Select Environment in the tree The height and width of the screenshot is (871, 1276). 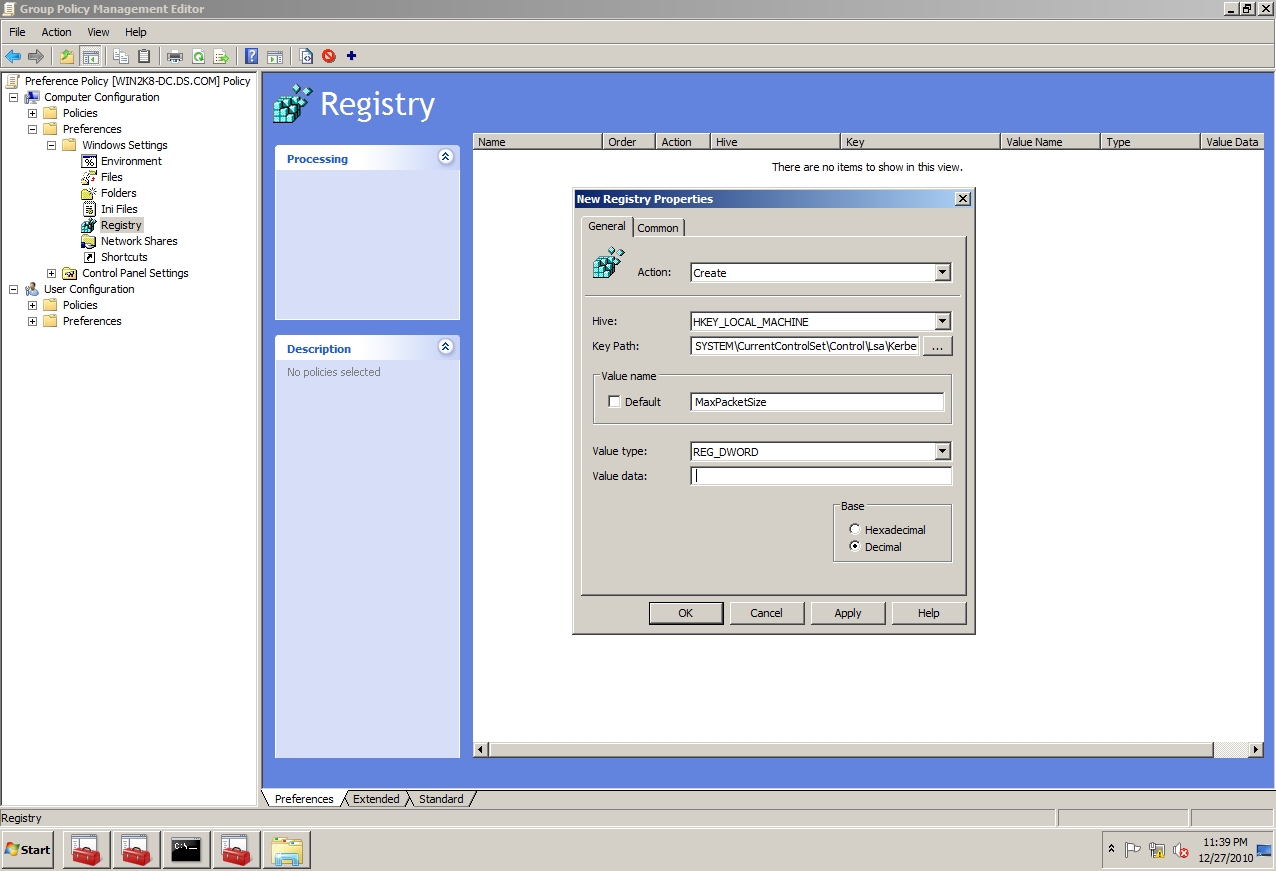click(x=130, y=161)
